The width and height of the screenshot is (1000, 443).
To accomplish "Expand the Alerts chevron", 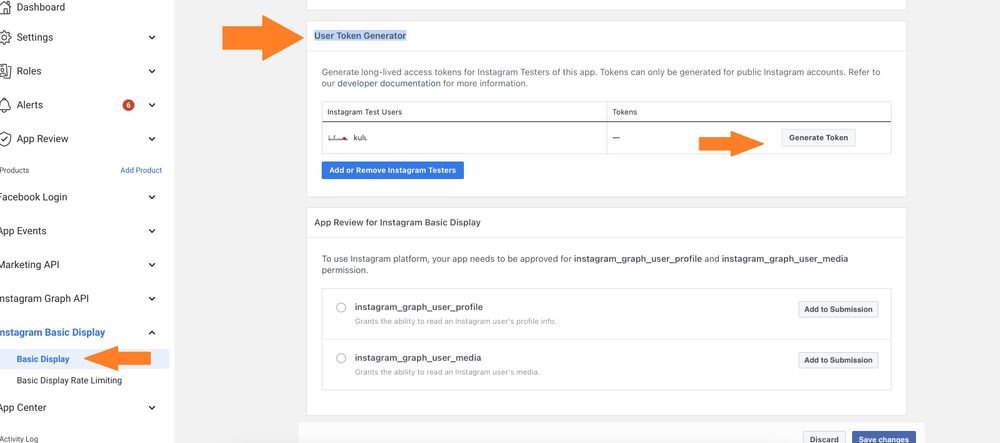I will coord(152,105).
